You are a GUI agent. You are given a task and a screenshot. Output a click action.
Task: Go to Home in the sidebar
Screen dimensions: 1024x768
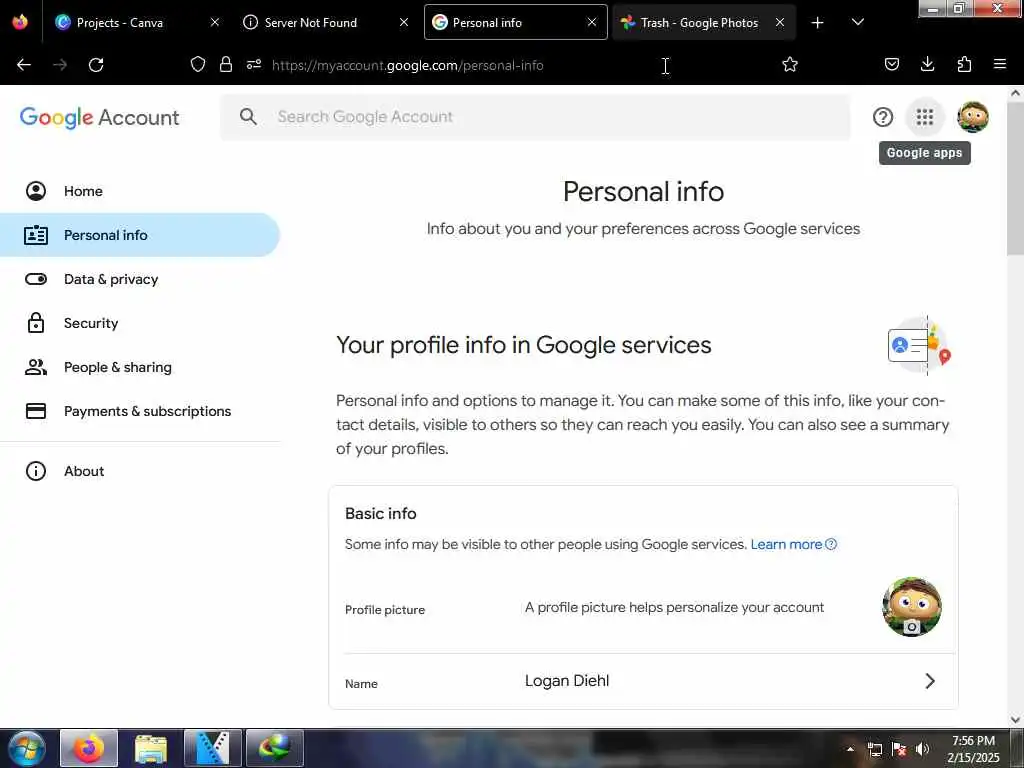[x=140, y=191]
